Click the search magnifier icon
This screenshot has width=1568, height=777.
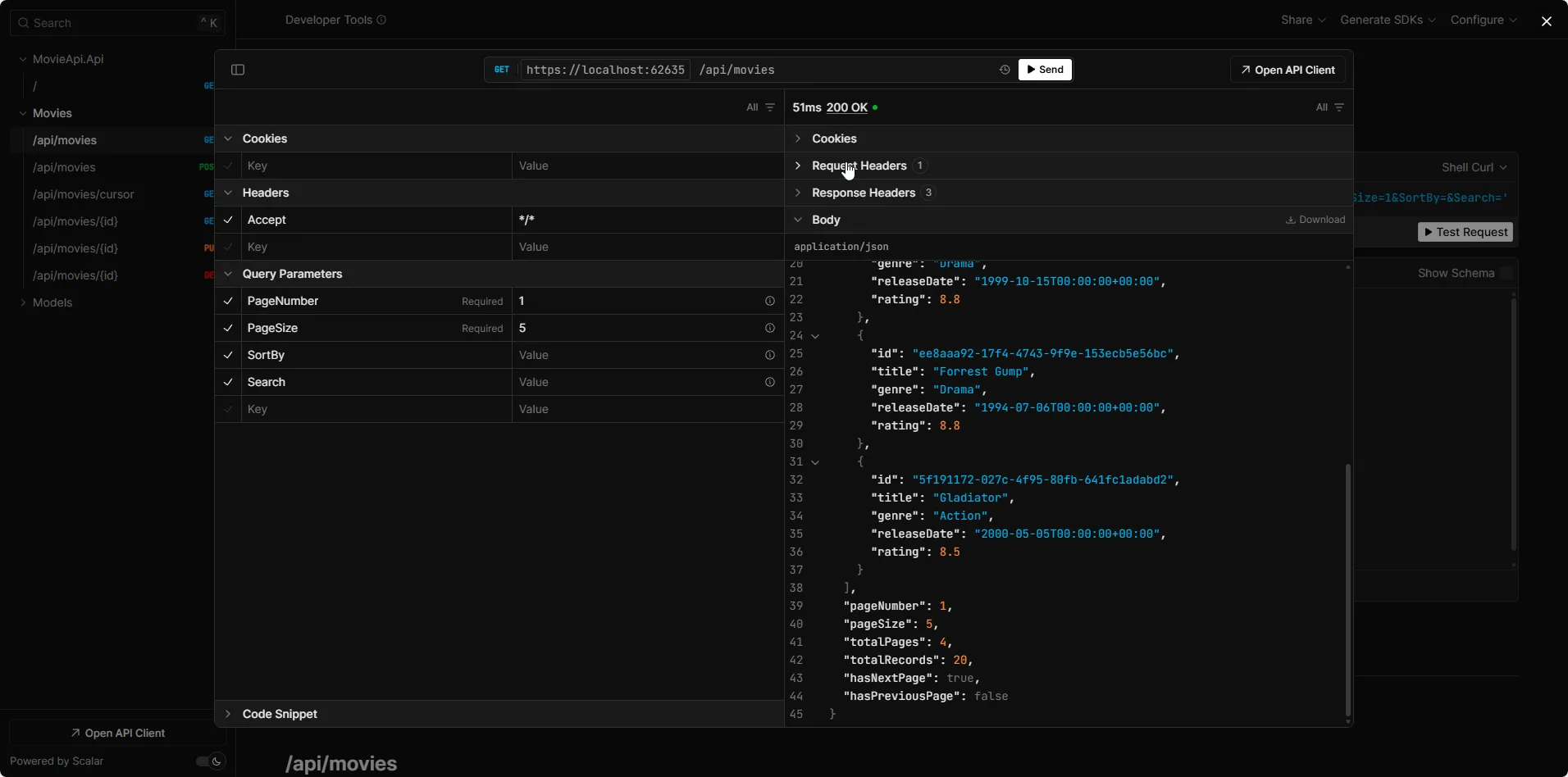[23, 22]
